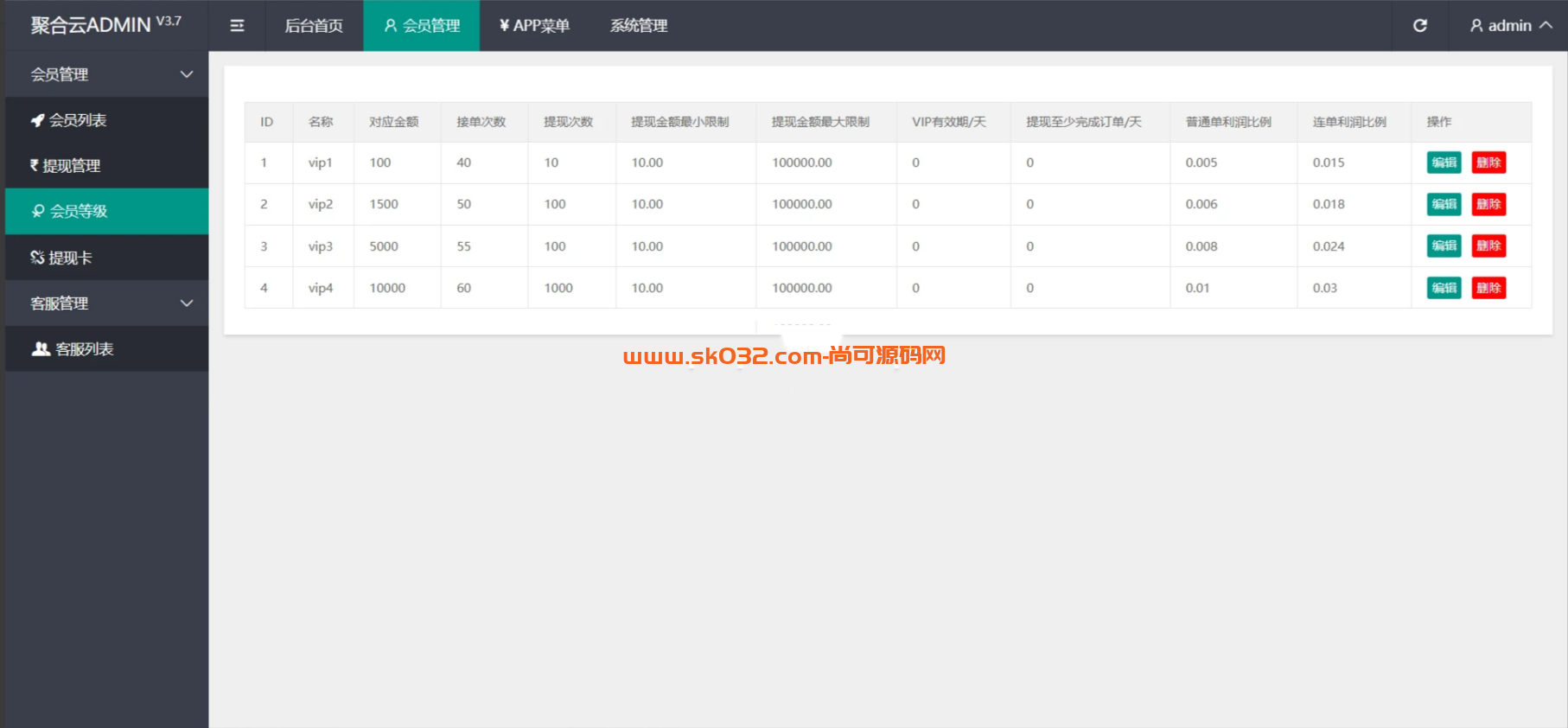Screen dimensions: 1568x728
Task: Click order count 60 in vip4 row
Action: 484,288
